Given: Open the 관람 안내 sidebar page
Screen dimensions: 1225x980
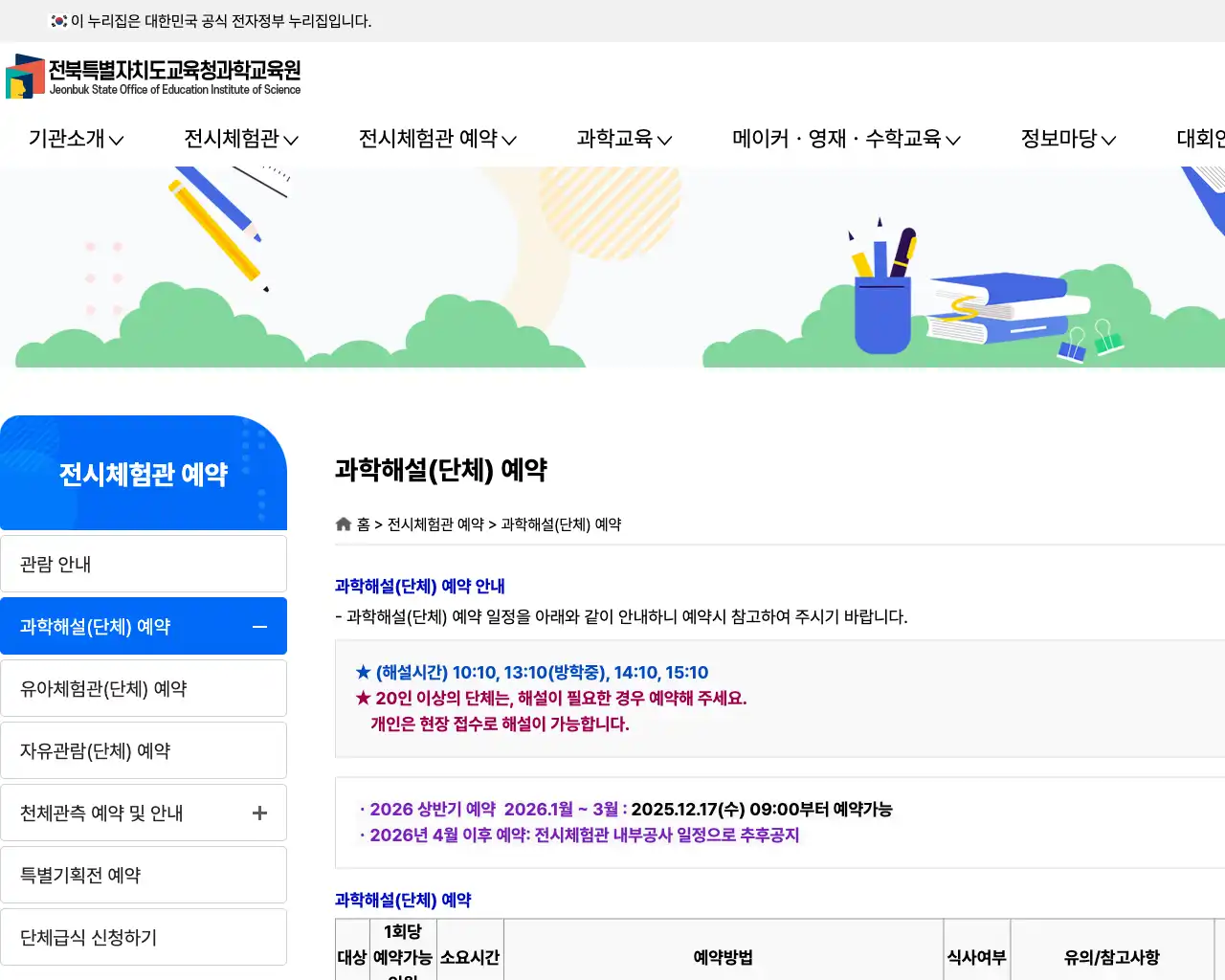Looking at the screenshot, I should pyautogui.click(x=144, y=564).
